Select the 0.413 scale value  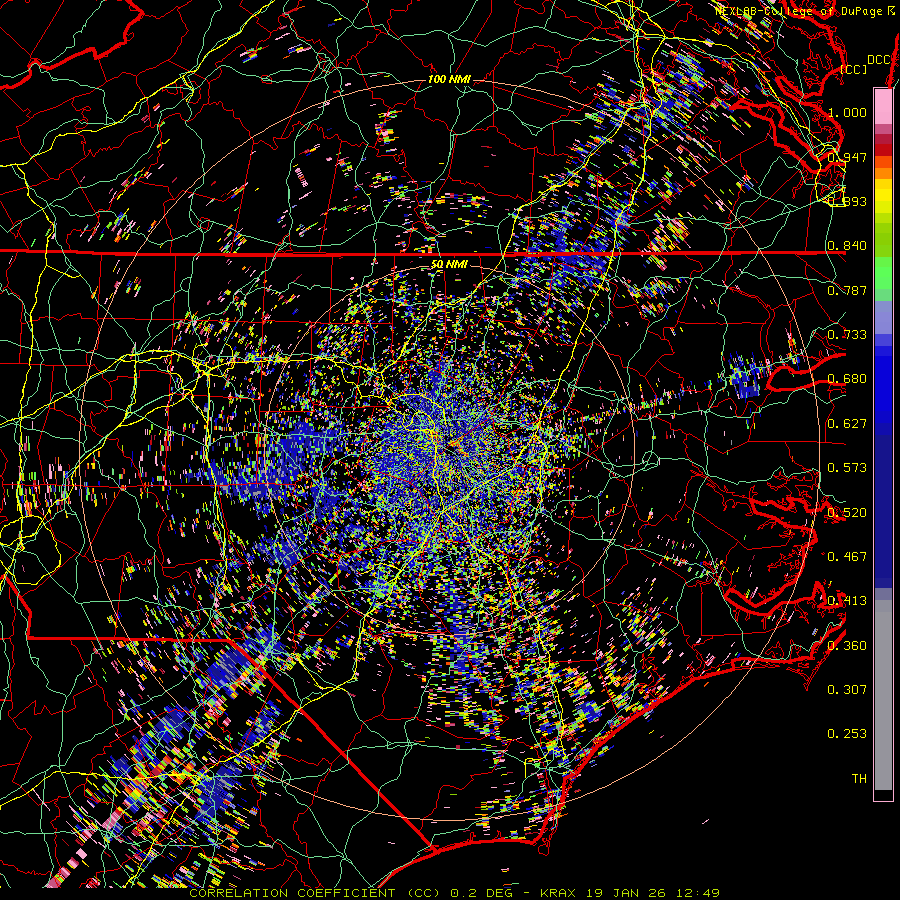pos(847,601)
